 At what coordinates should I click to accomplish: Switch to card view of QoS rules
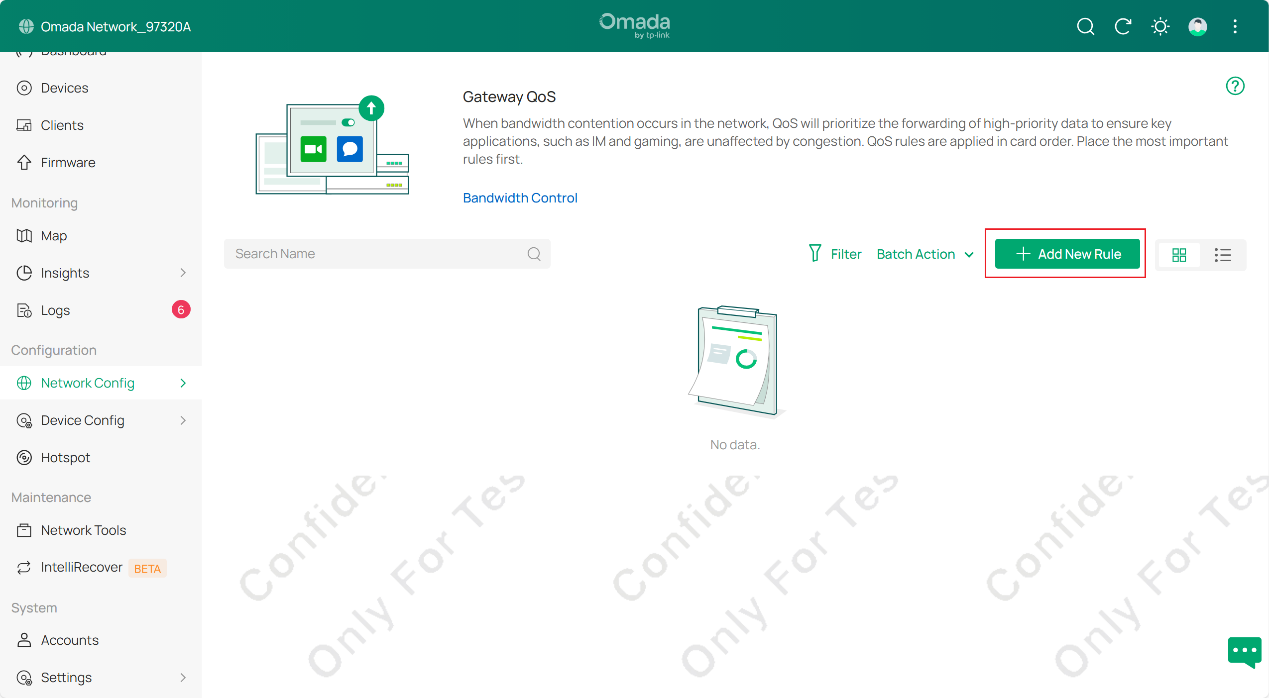(x=1179, y=255)
